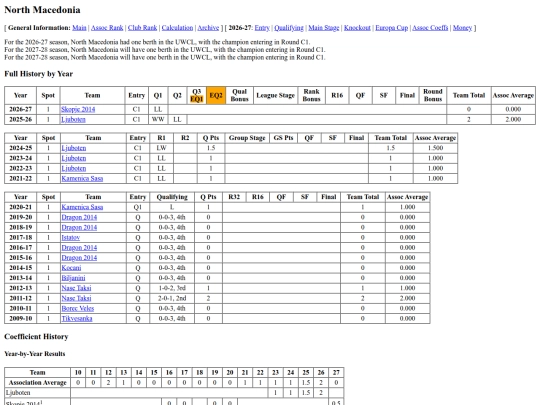Select the 2.000 Assoc Average for 2025-26
Image resolution: width=540 pixels, height=405 pixels.
(513, 120)
